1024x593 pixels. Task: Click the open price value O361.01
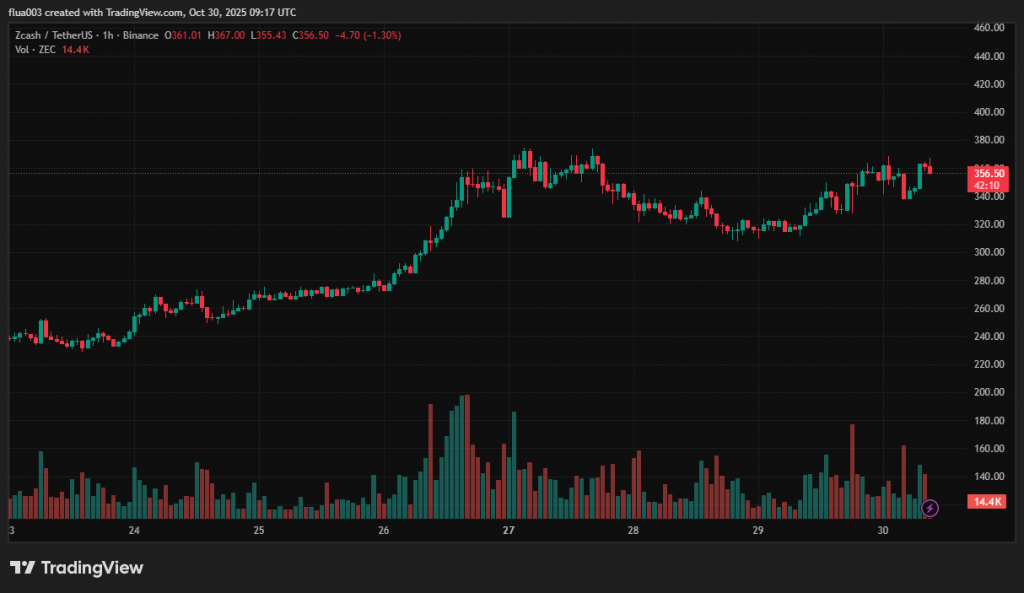[x=184, y=35]
